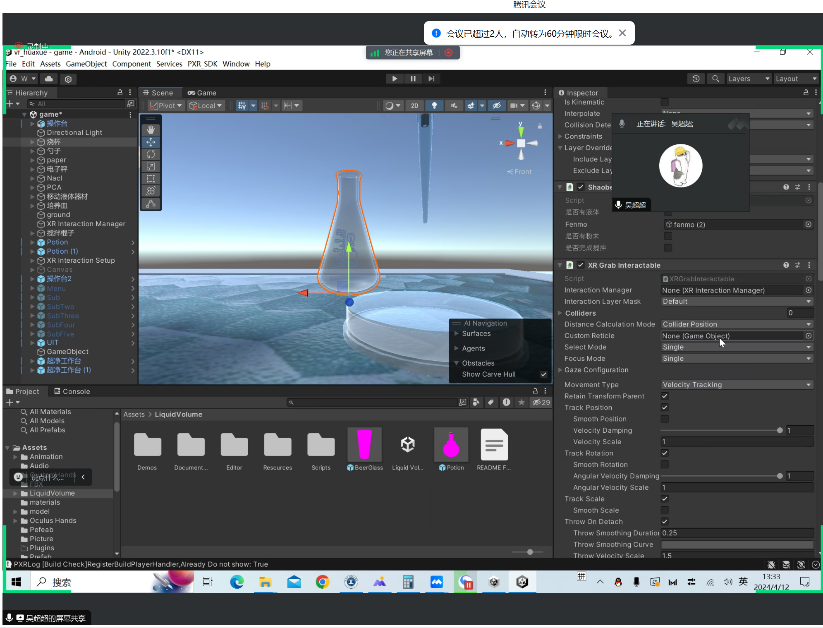Open the Movement Type dropdown
This screenshot has width=823, height=628.
[736, 385]
